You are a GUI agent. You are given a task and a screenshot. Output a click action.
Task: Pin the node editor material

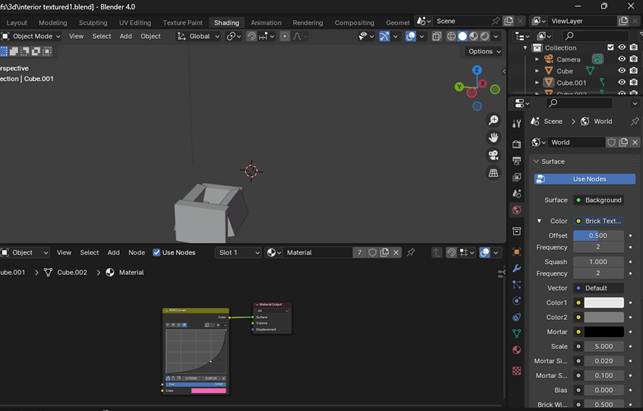pyautogui.click(x=410, y=253)
